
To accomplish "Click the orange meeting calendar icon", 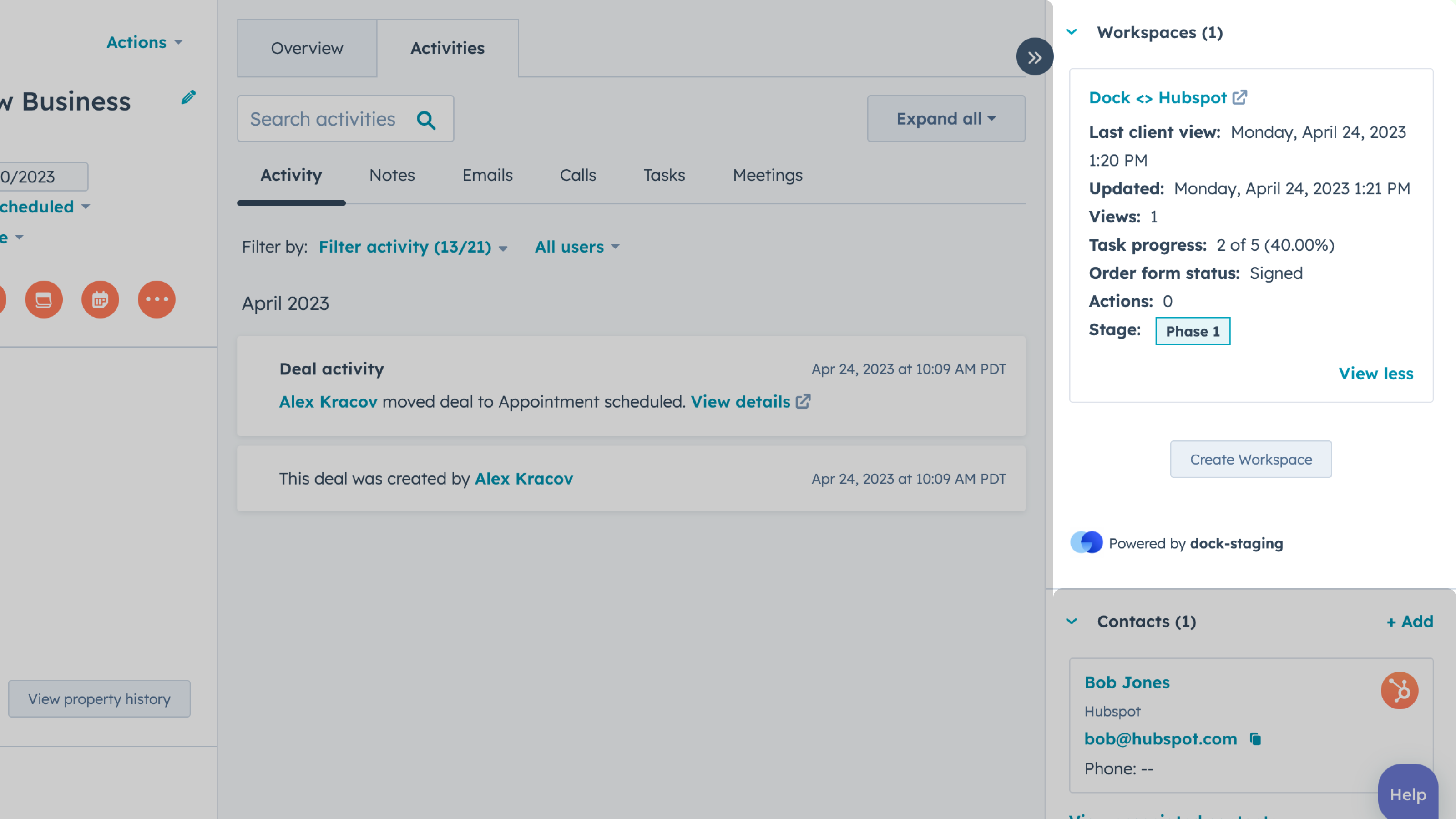I will click(100, 299).
